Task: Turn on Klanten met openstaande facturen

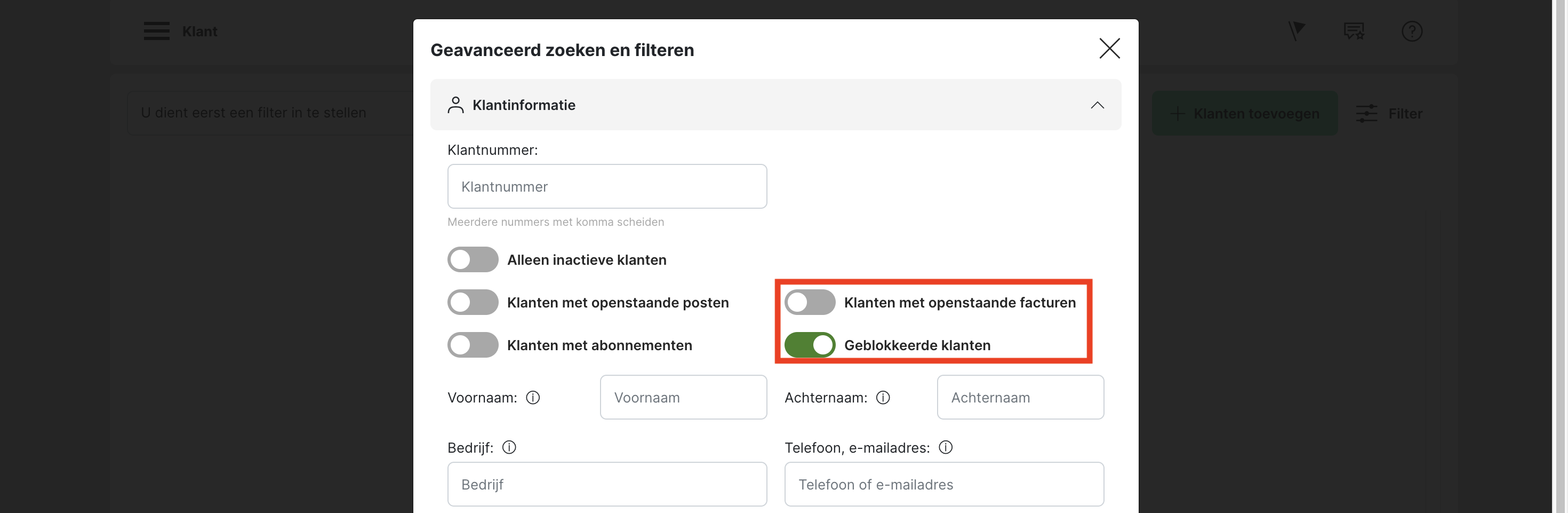Action: pyautogui.click(x=810, y=303)
